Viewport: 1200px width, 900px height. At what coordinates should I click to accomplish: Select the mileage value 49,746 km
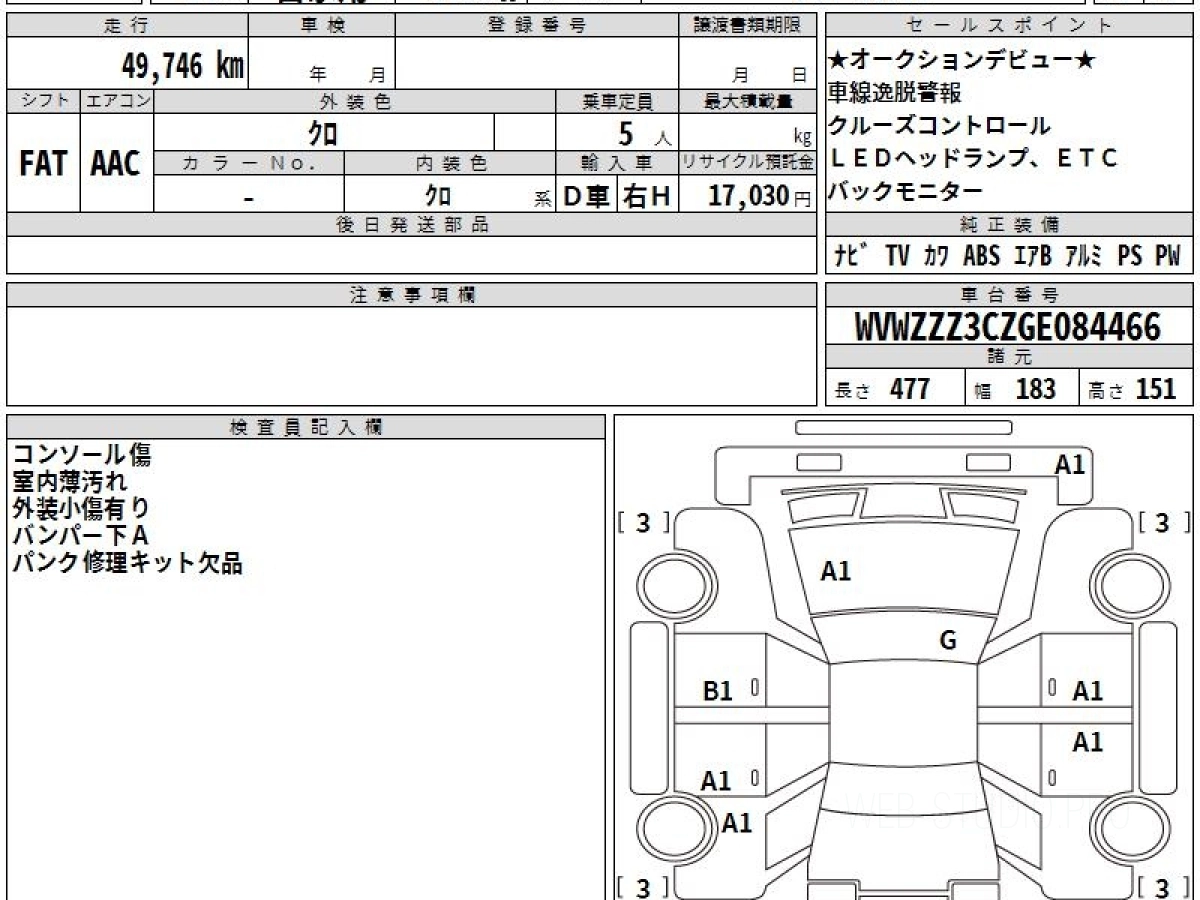pos(182,67)
